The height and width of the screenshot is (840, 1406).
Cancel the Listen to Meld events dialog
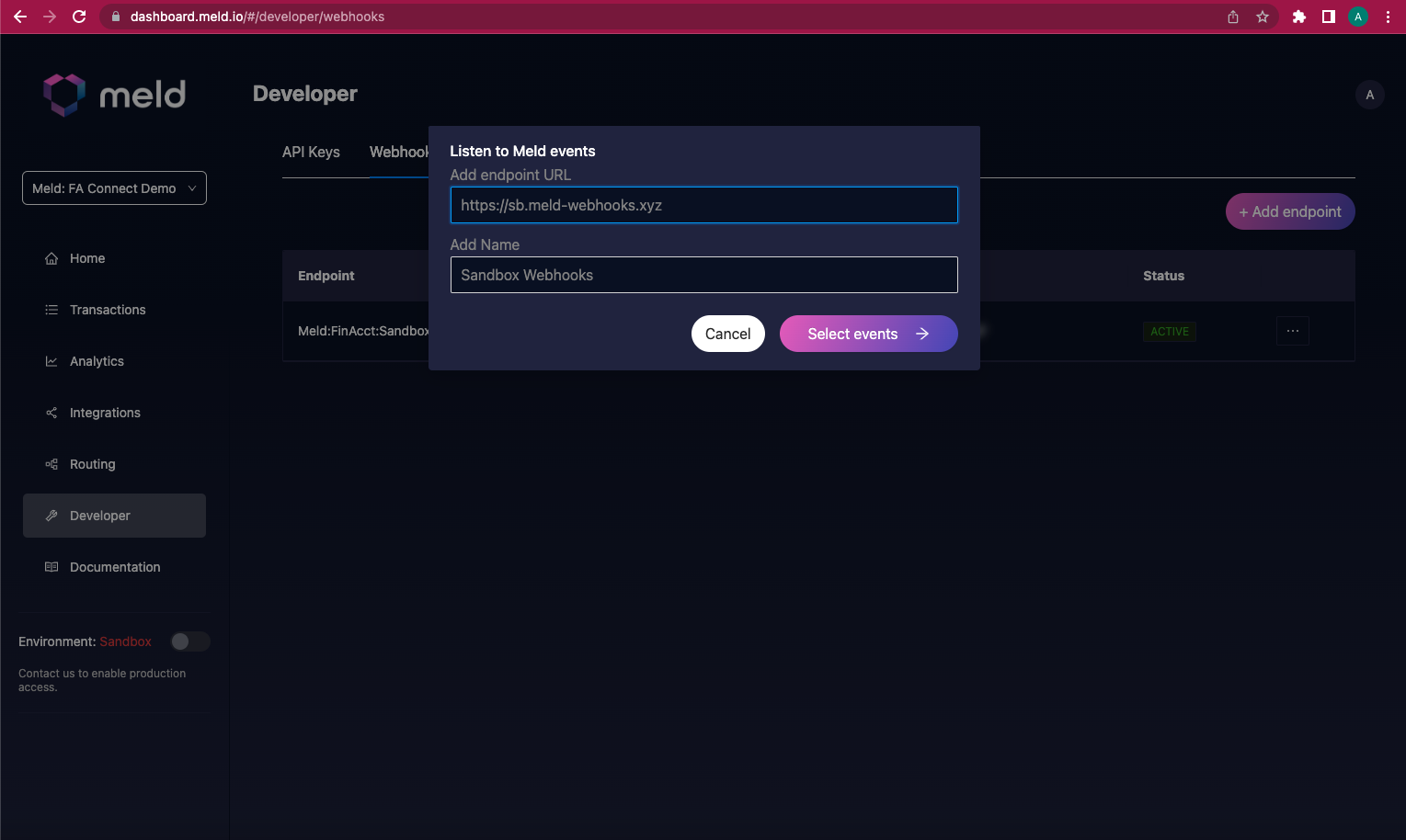728,334
